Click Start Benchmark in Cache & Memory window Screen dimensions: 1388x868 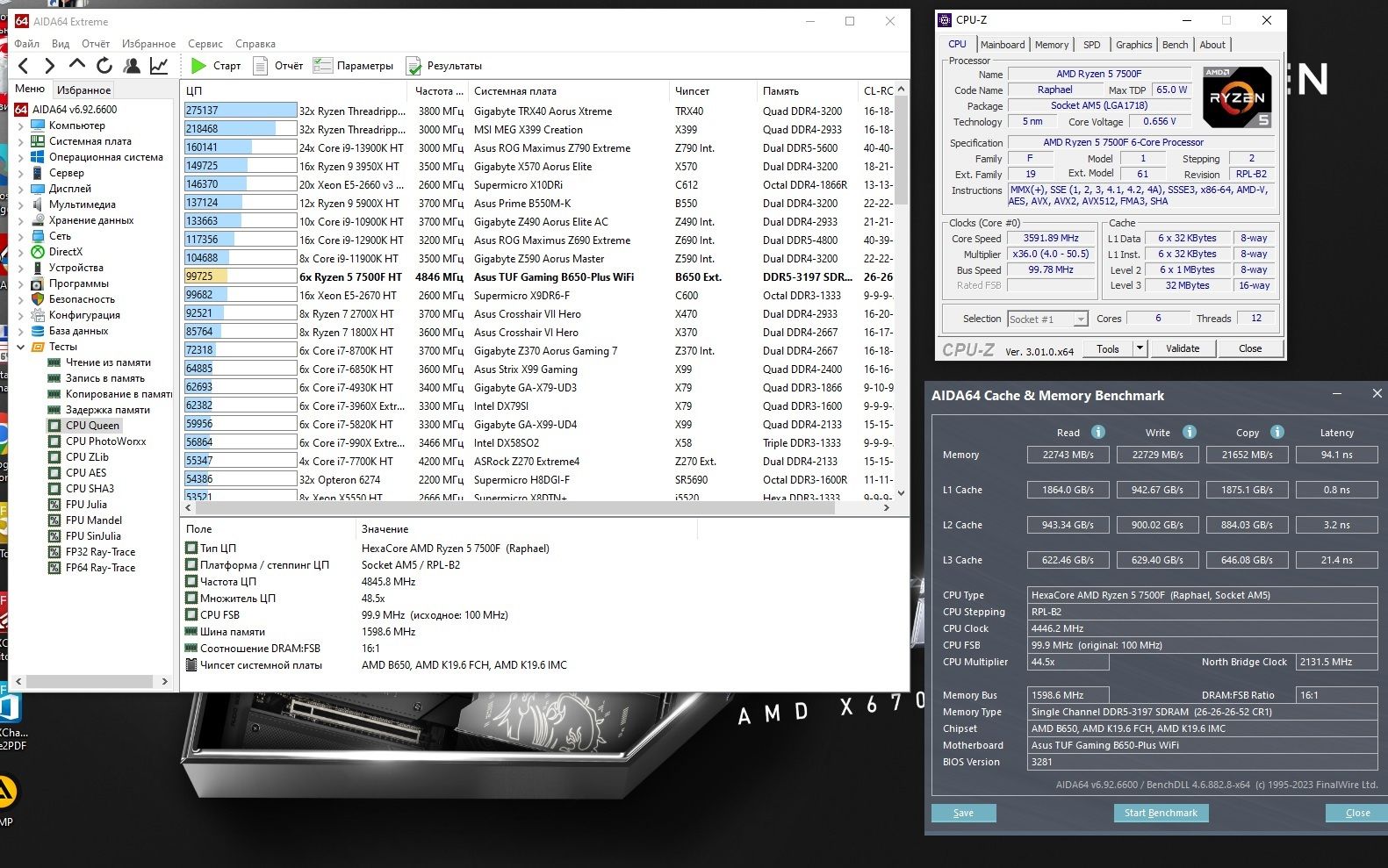pos(1161,813)
